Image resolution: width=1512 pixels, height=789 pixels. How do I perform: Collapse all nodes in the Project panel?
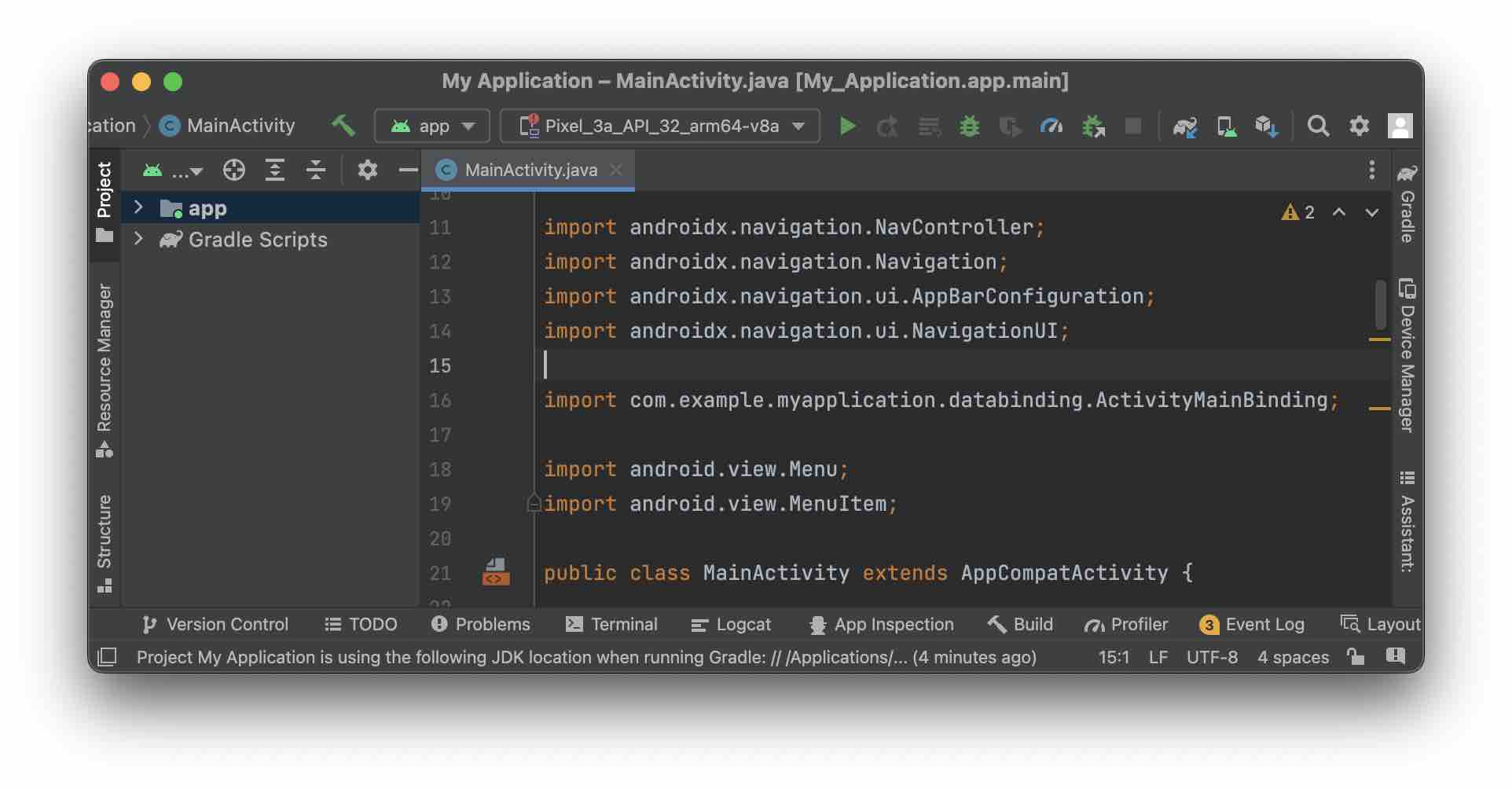tap(316, 170)
